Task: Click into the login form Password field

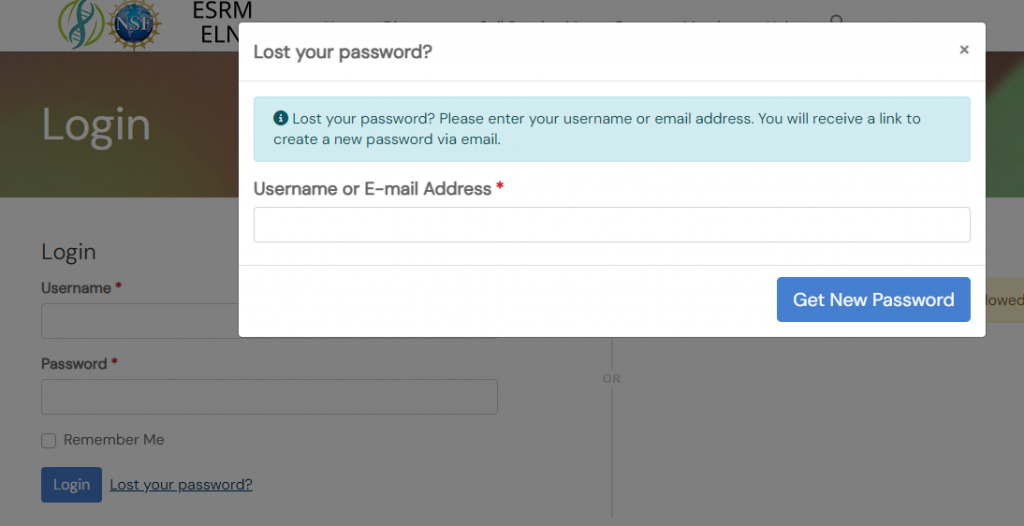Action: click(269, 397)
